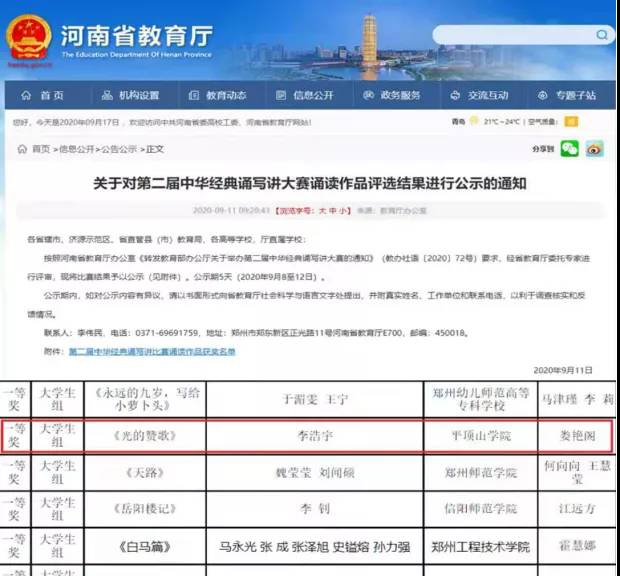
Task: Select small font size 小
Action: 343,211
